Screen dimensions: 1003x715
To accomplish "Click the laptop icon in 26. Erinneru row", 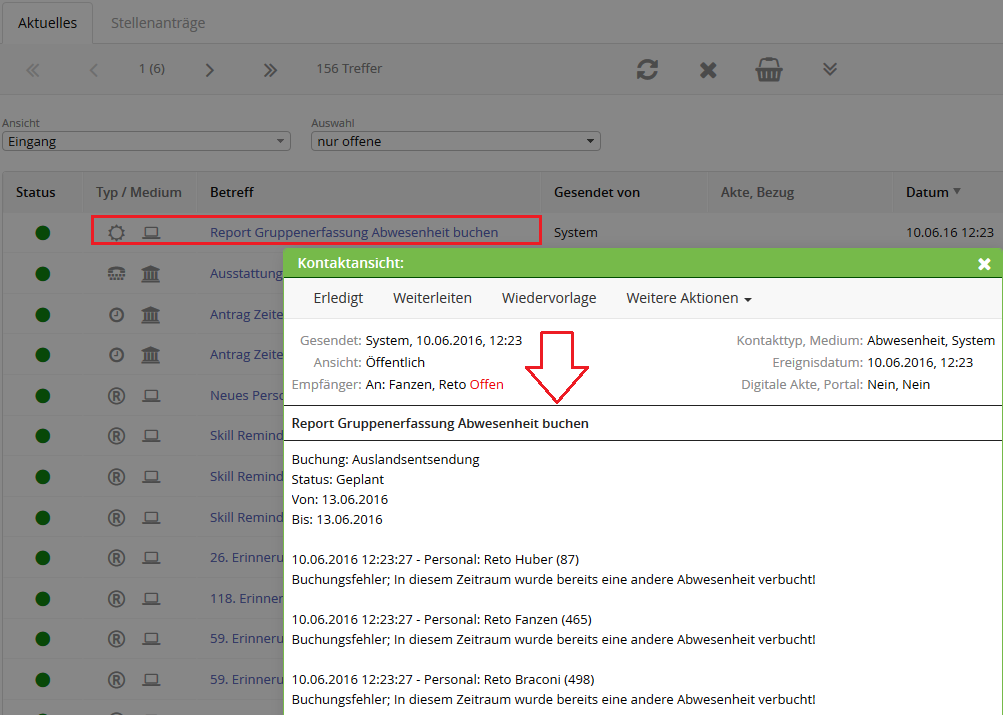I will click(x=151, y=558).
